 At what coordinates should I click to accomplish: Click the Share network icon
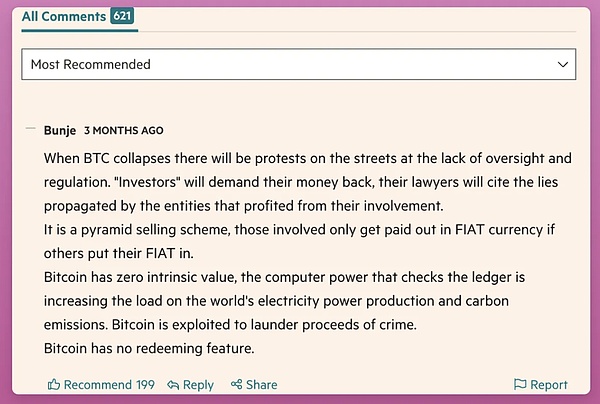(x=236, y=384)
